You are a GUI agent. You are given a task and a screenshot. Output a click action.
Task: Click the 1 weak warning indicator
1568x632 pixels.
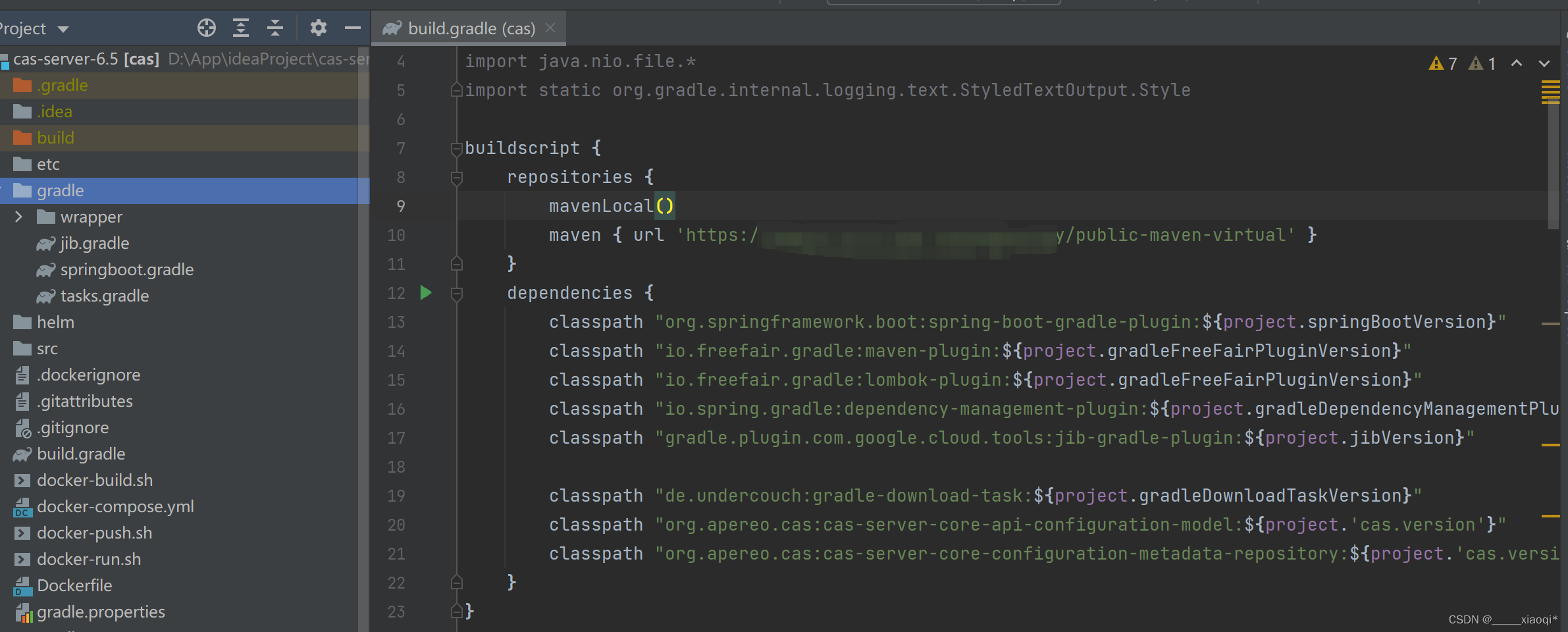(x=1482, y=63)
